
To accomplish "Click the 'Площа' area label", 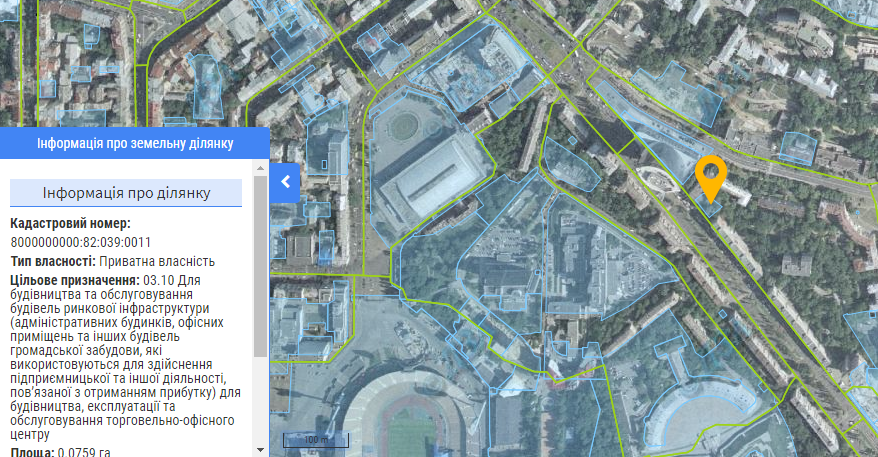I will (x=31, y=452).
